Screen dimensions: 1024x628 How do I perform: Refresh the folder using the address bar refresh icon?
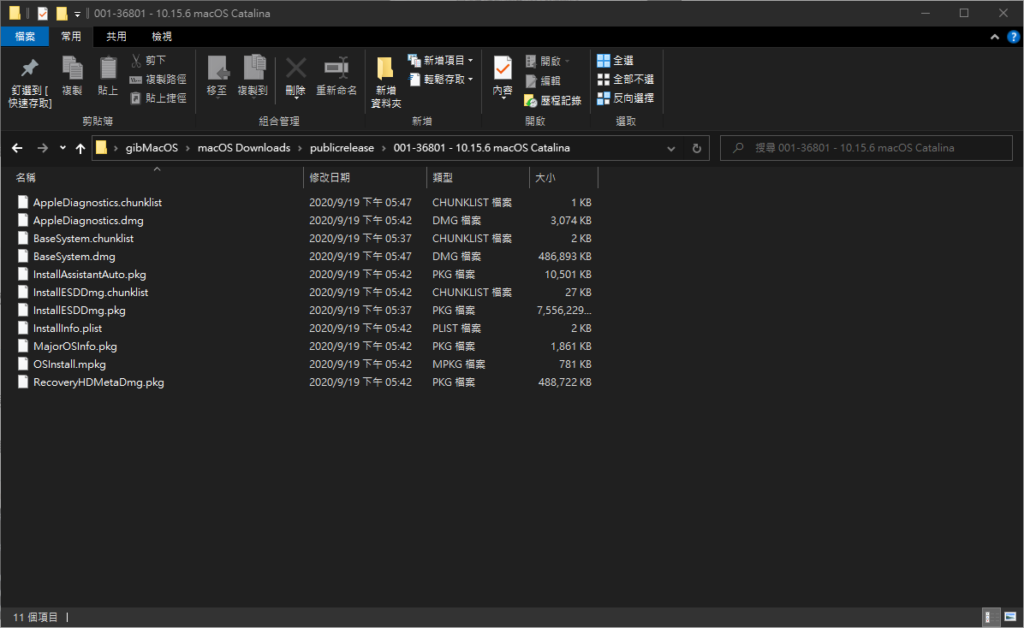(697, 148)
